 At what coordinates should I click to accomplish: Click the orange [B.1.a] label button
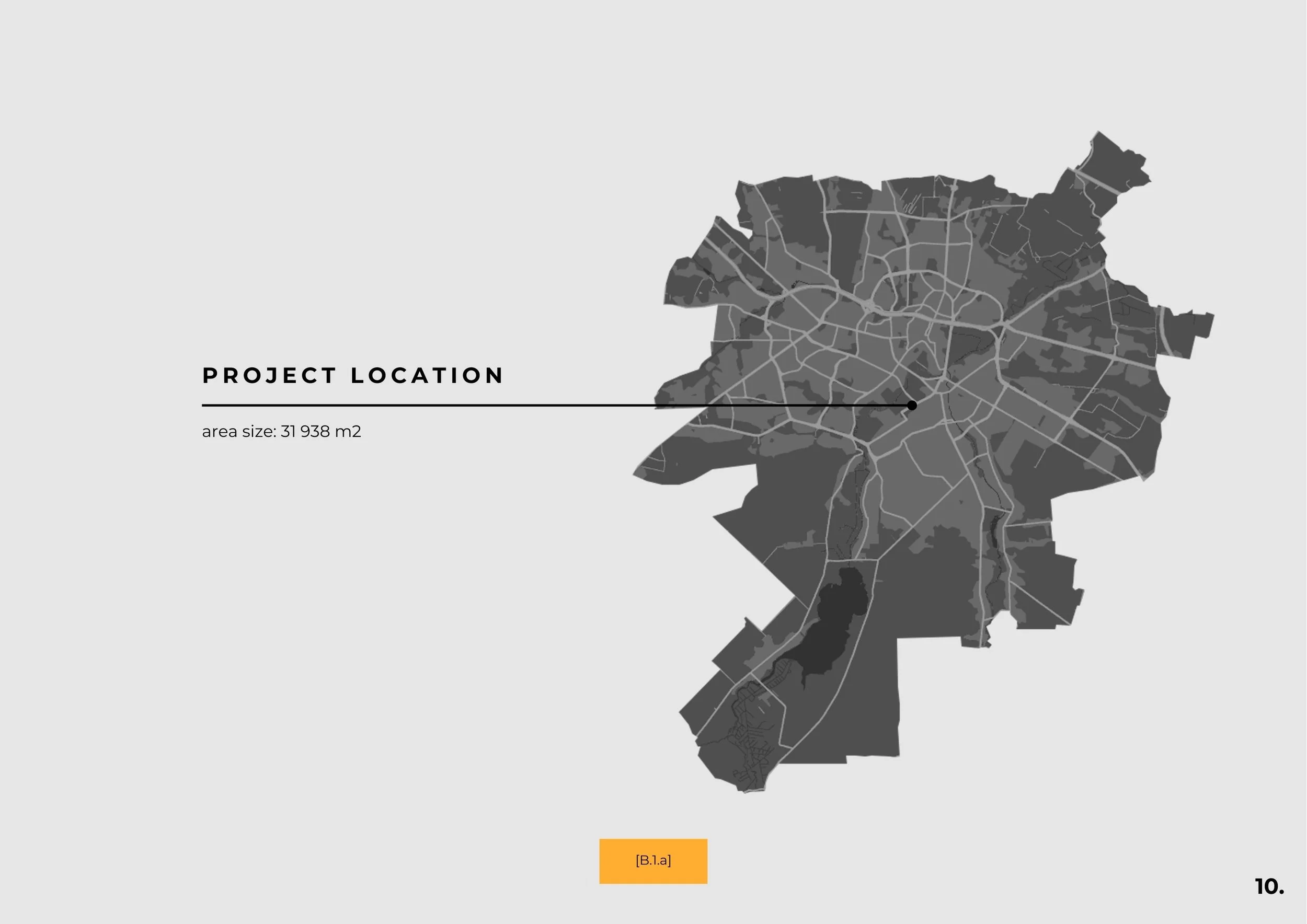(653, 861)
